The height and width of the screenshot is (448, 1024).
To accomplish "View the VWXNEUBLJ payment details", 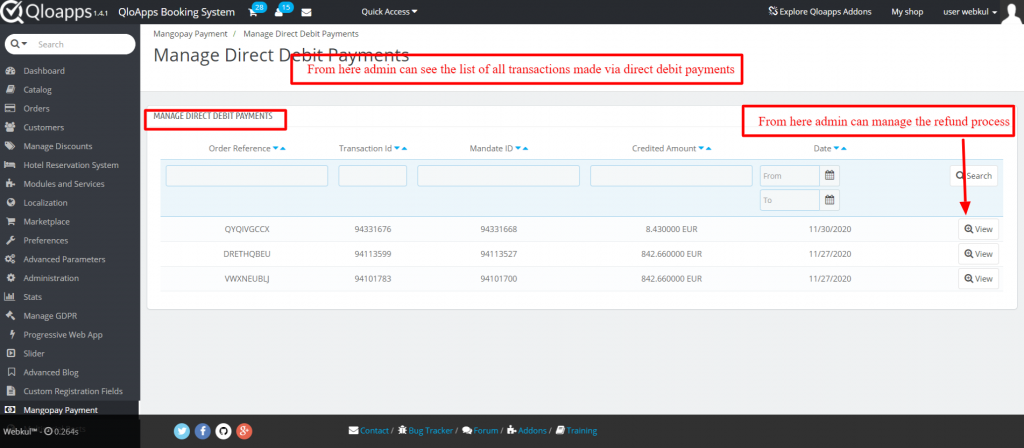I will pyautogui.click(x=978, y=279).
